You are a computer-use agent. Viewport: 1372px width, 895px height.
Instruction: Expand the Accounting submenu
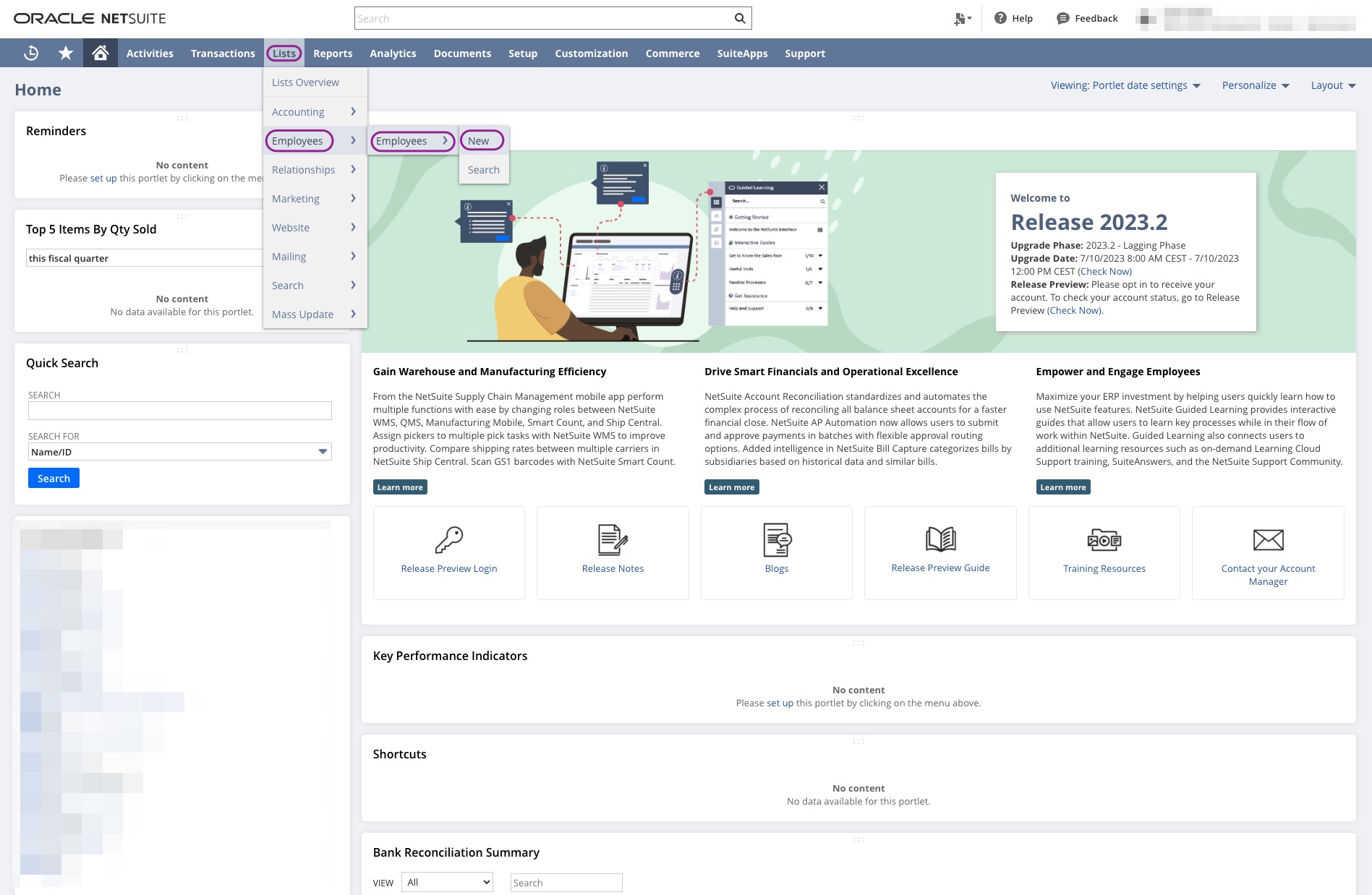pyautogui.click(x=315, y=111)
